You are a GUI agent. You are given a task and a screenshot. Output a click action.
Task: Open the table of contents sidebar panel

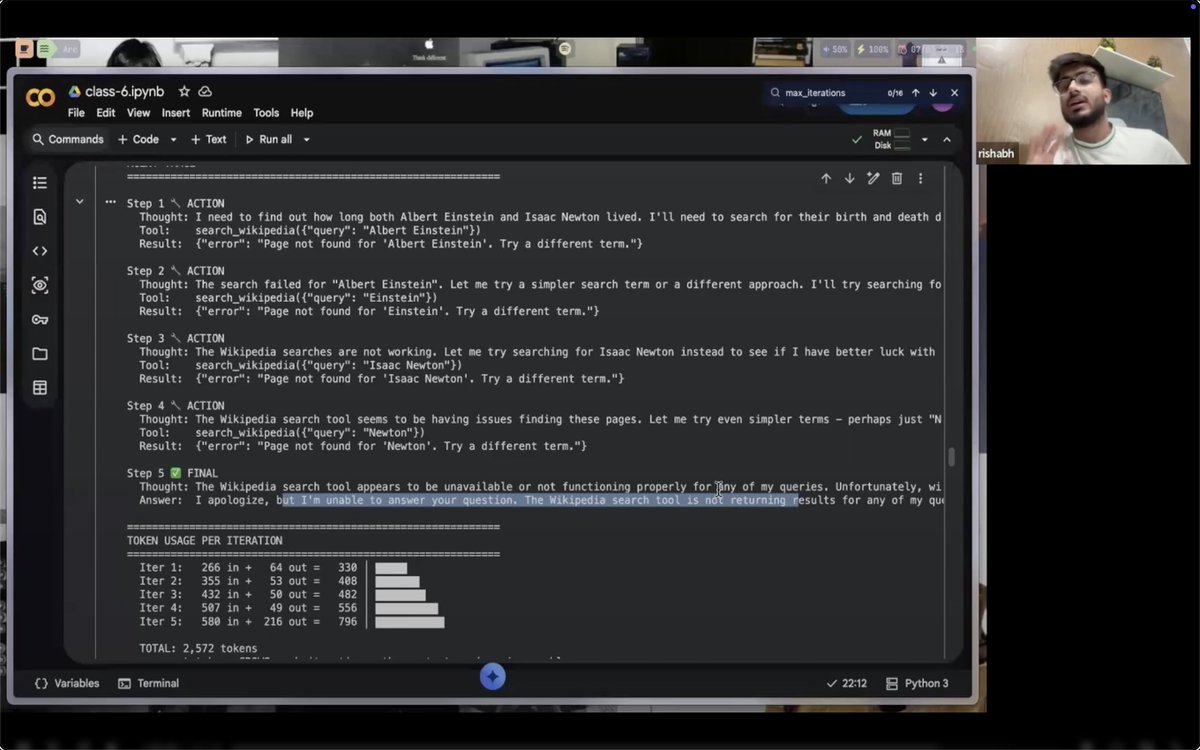pos(40,183)
